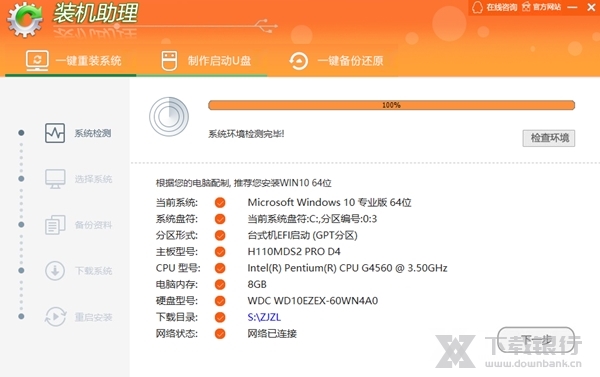
Task: Select the 系统检测 step icon
Action: click(x=55, y=133)
